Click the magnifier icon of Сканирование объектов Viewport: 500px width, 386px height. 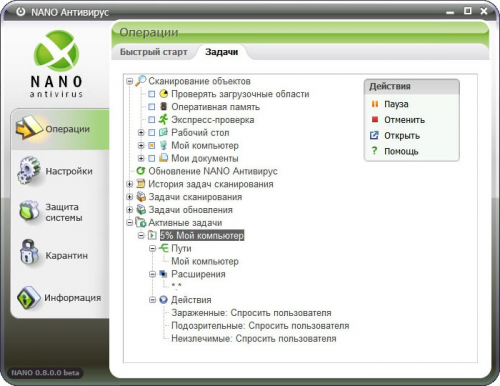(140, 80)
